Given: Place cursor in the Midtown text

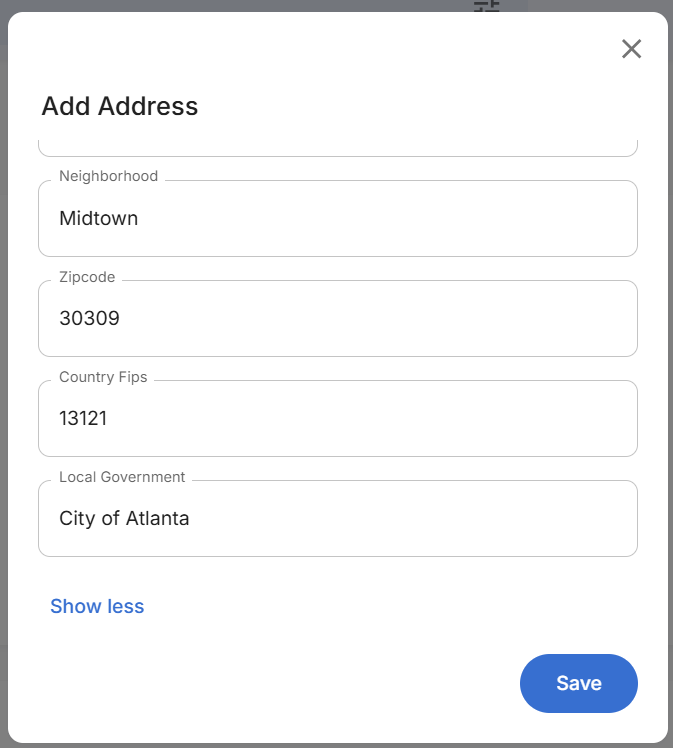Looking at the screenshot, I should tap(98, 218).
